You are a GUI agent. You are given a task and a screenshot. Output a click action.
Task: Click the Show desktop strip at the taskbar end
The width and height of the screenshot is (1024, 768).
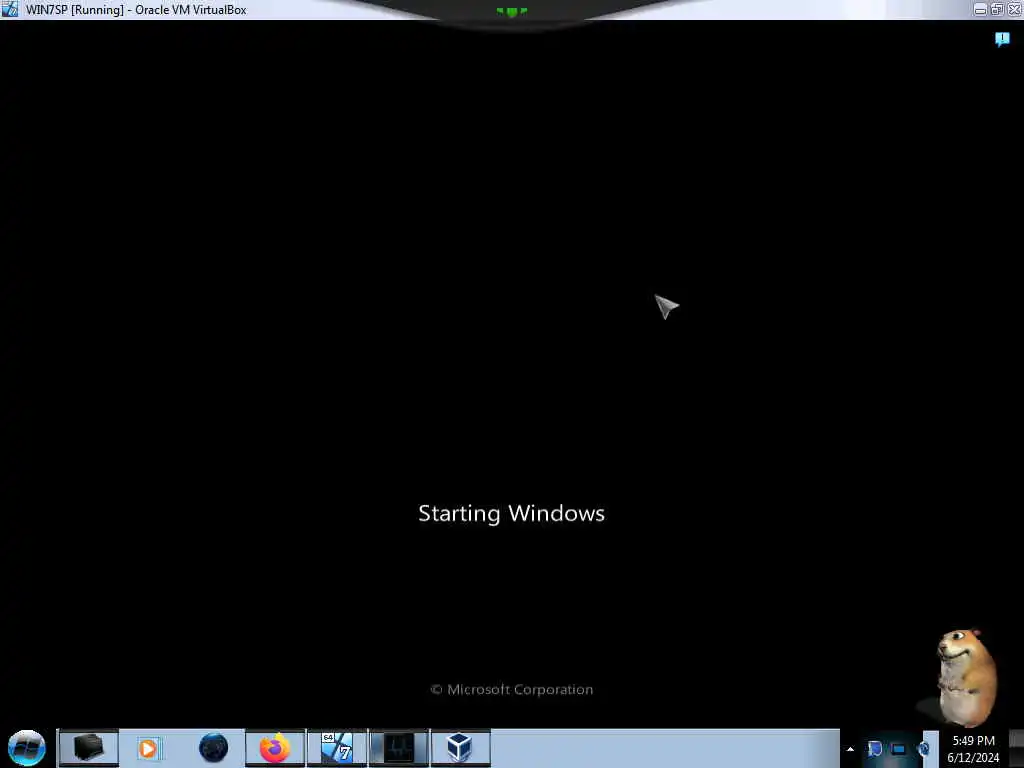click(x=1017, y=748)
